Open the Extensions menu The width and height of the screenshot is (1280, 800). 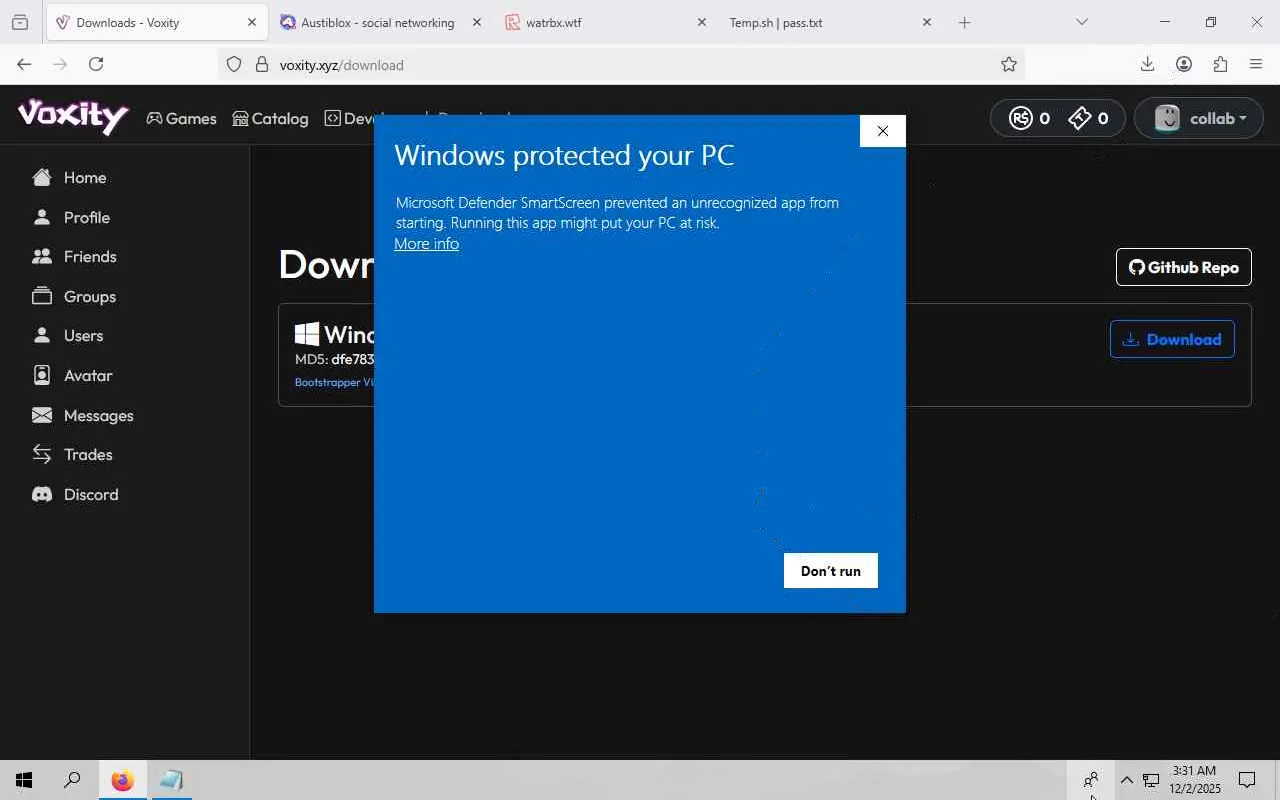click(1220, 64)
